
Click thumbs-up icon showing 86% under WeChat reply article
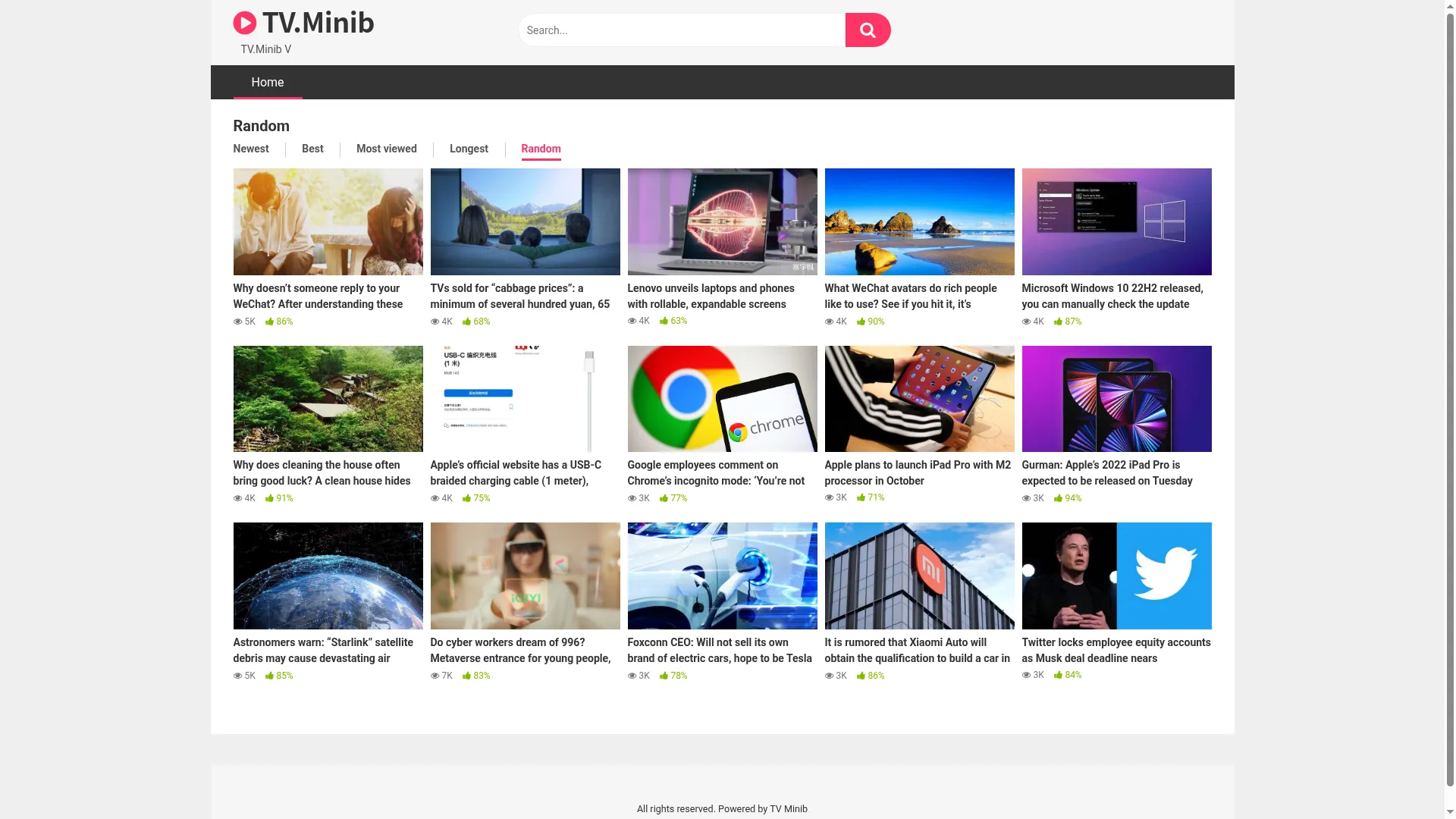(x=269, y=322)
